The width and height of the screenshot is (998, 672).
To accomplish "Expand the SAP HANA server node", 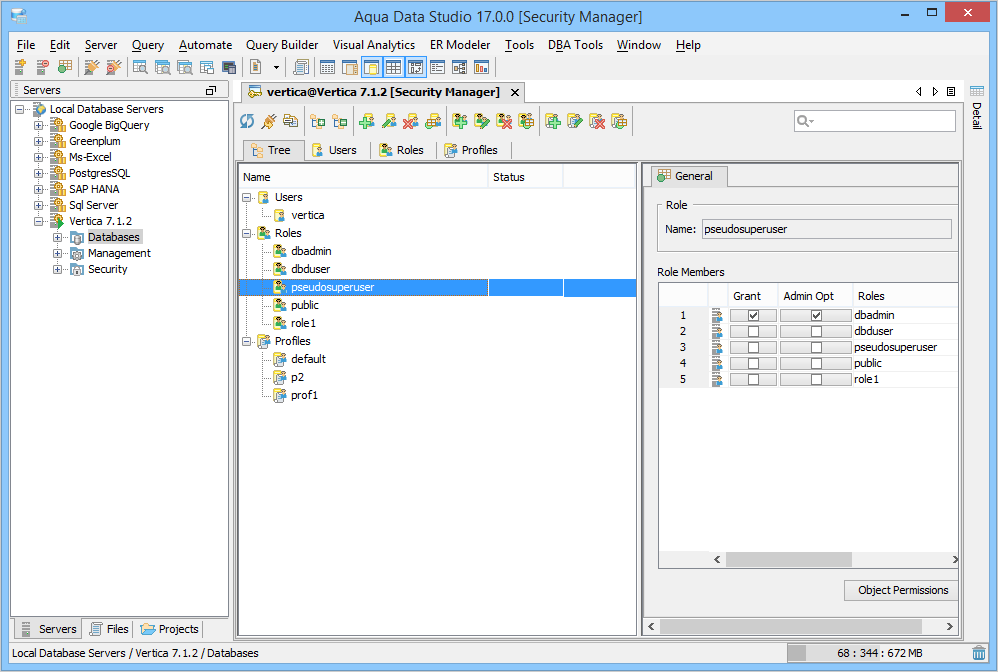I will point(39,189).
